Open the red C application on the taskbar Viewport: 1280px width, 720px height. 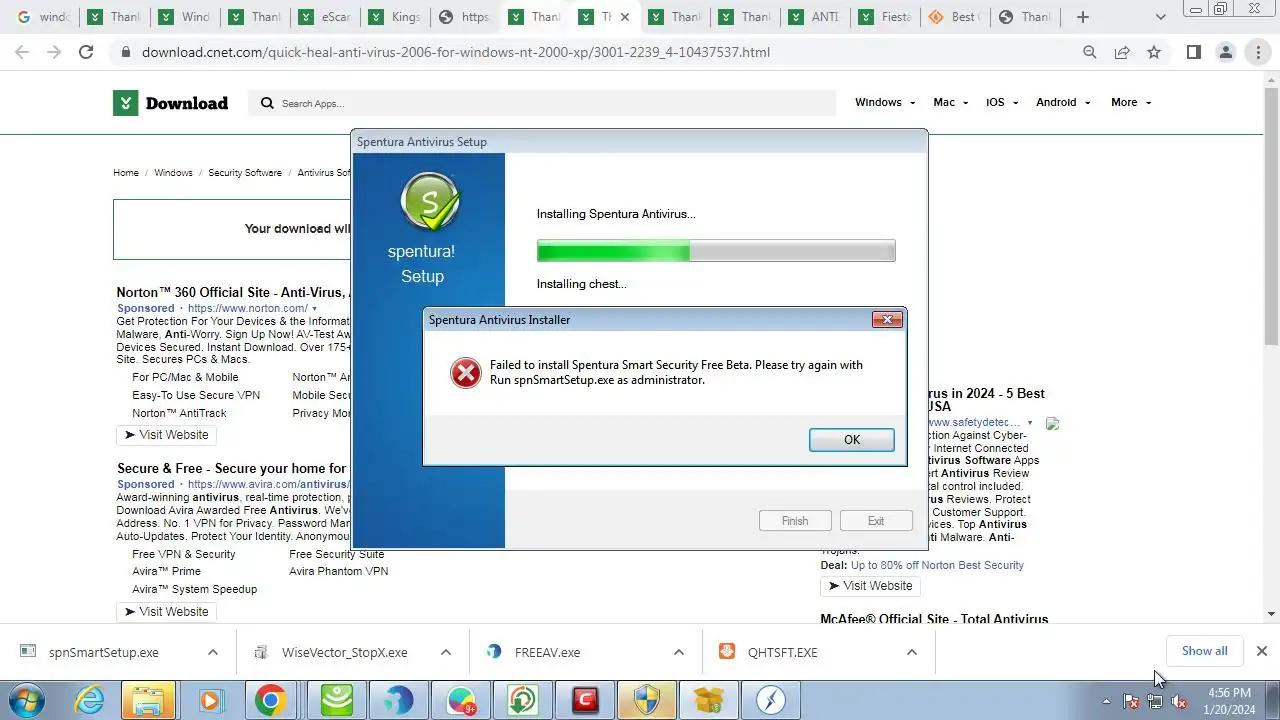point(585,700)
